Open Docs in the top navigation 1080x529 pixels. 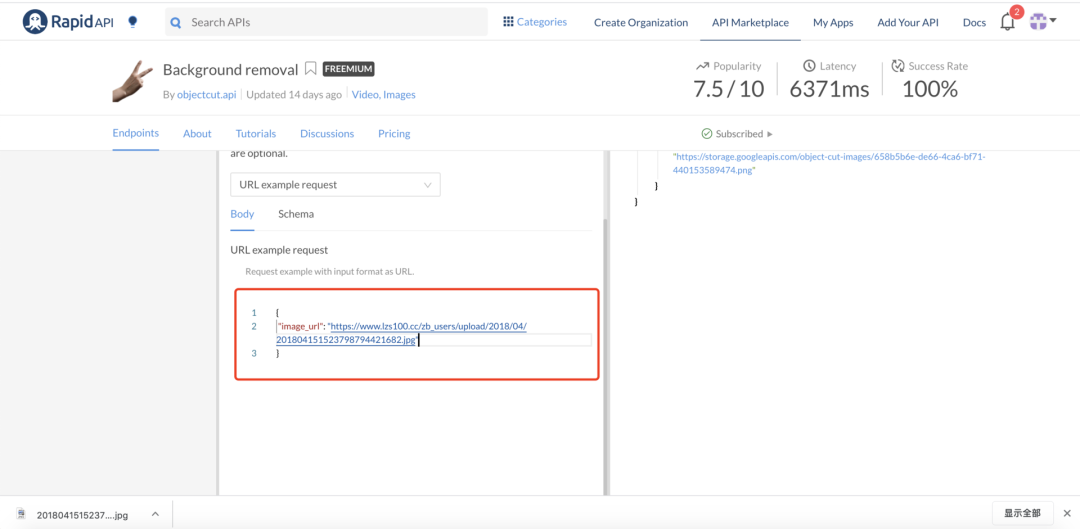point(974,23)
